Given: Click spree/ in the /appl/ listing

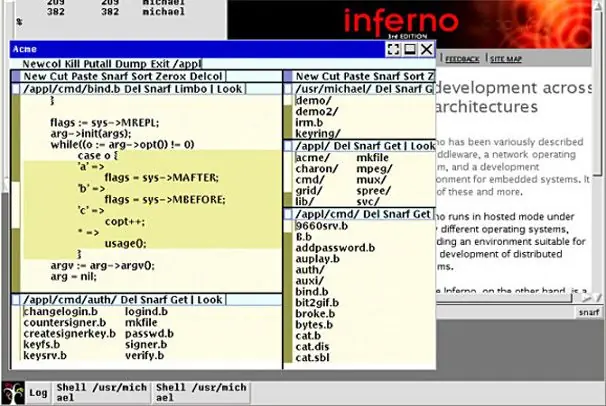Looking at the screenshot, I should 373,191.
